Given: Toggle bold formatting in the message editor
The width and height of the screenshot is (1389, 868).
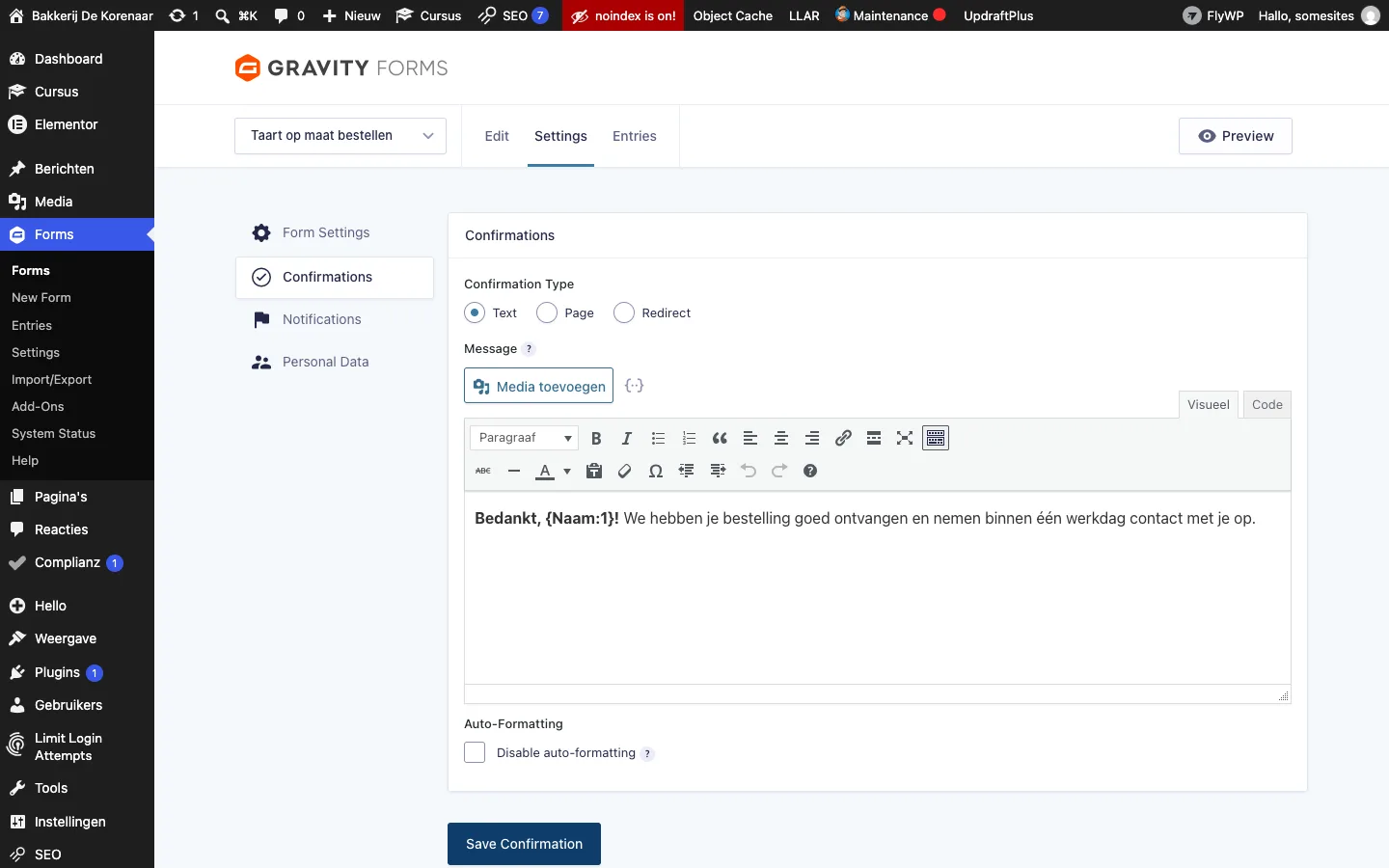Looking at the screenshot, I should pos(596,438).
